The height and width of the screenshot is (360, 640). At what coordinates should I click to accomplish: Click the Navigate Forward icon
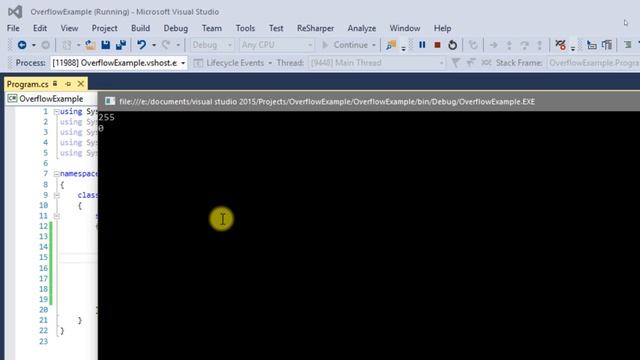[x=45, y=45]
